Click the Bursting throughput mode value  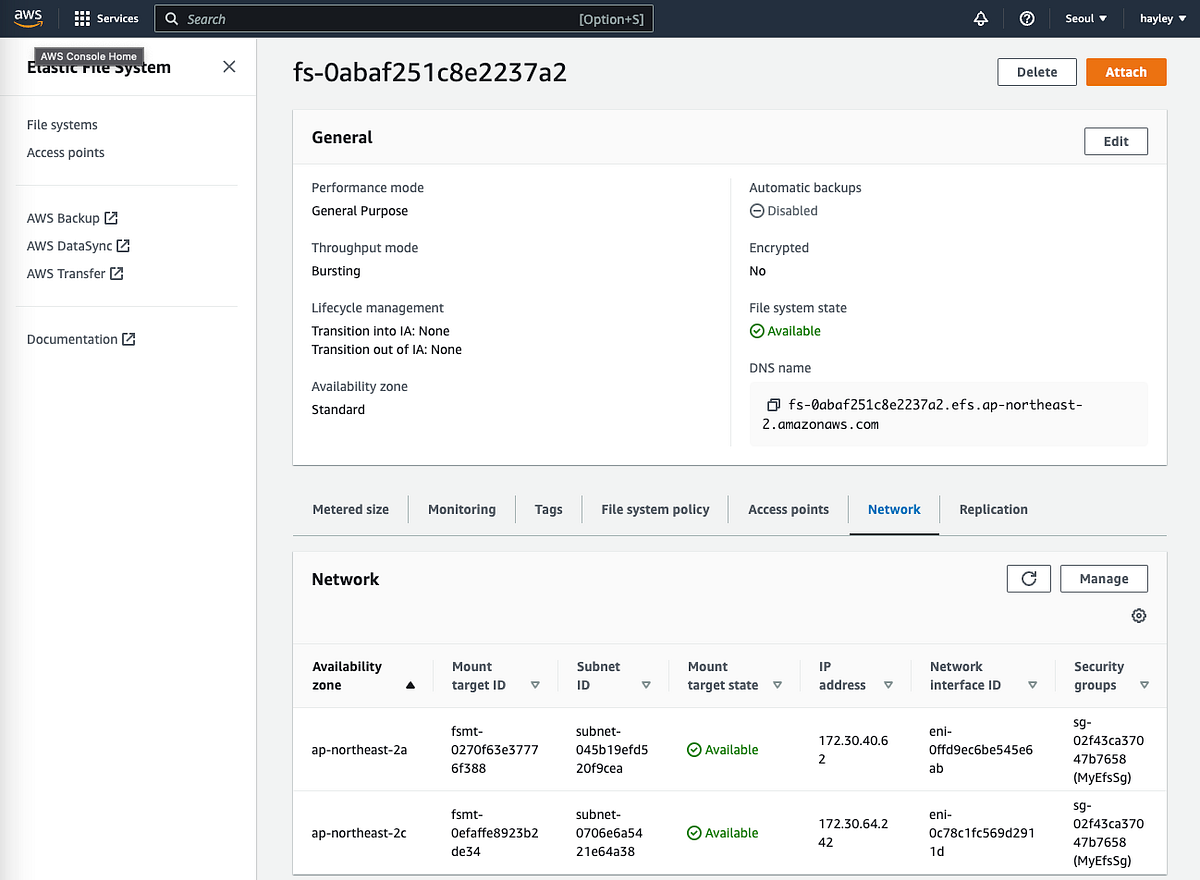[336, 271]
